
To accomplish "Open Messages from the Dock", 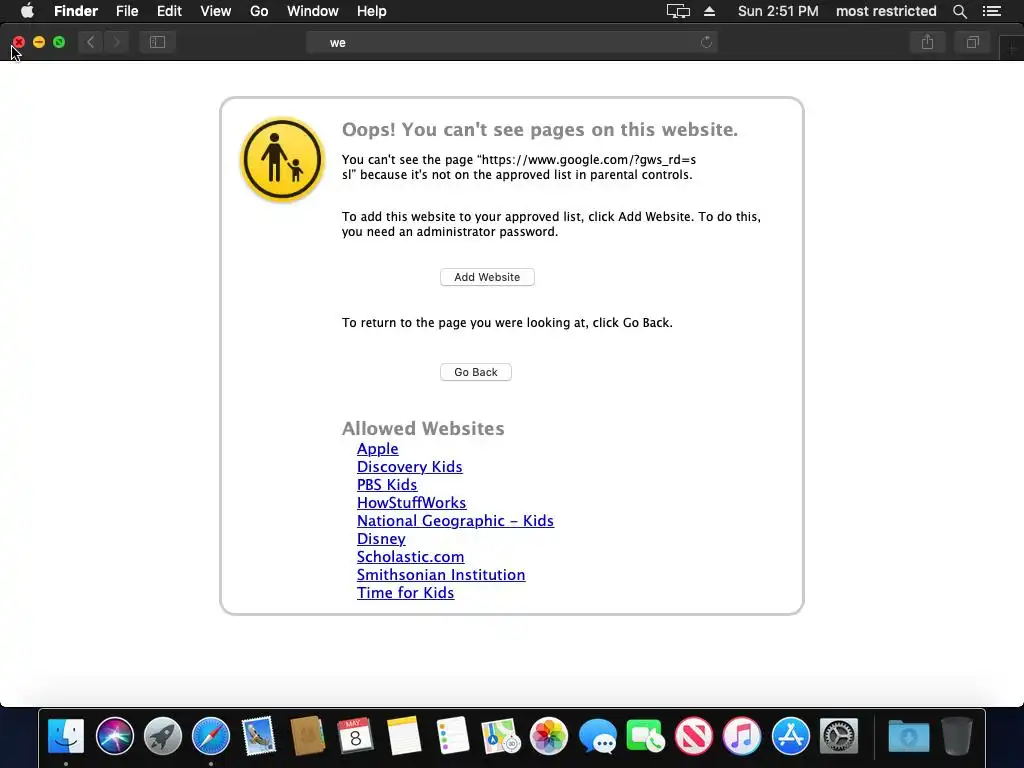I will (x=597, y=736).
